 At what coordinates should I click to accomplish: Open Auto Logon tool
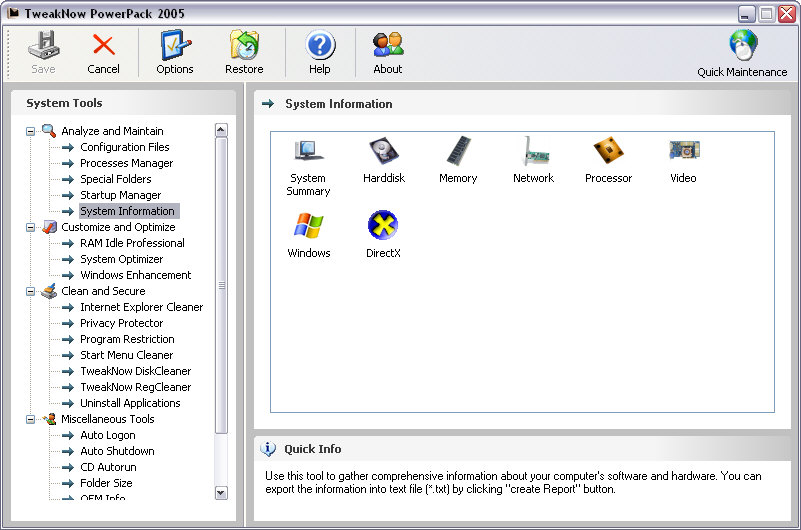coord(108,435)
